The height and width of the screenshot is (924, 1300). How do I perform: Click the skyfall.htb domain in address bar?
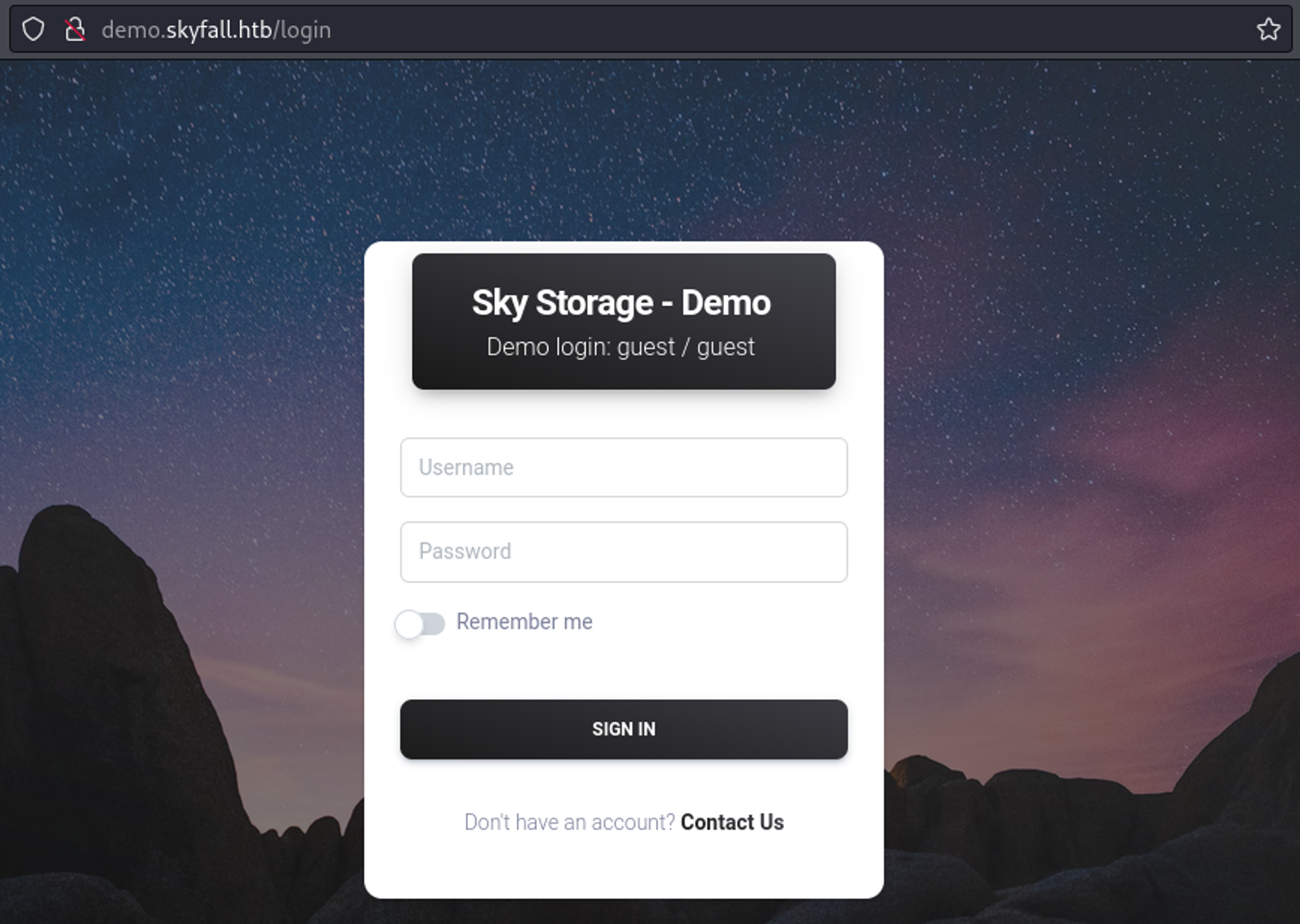click(x=219, y=30)
